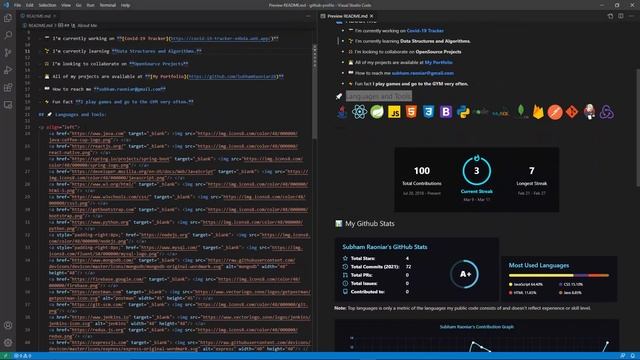
Task: Click the MySQL logo in the preview
Action: [x=500, y=113]
